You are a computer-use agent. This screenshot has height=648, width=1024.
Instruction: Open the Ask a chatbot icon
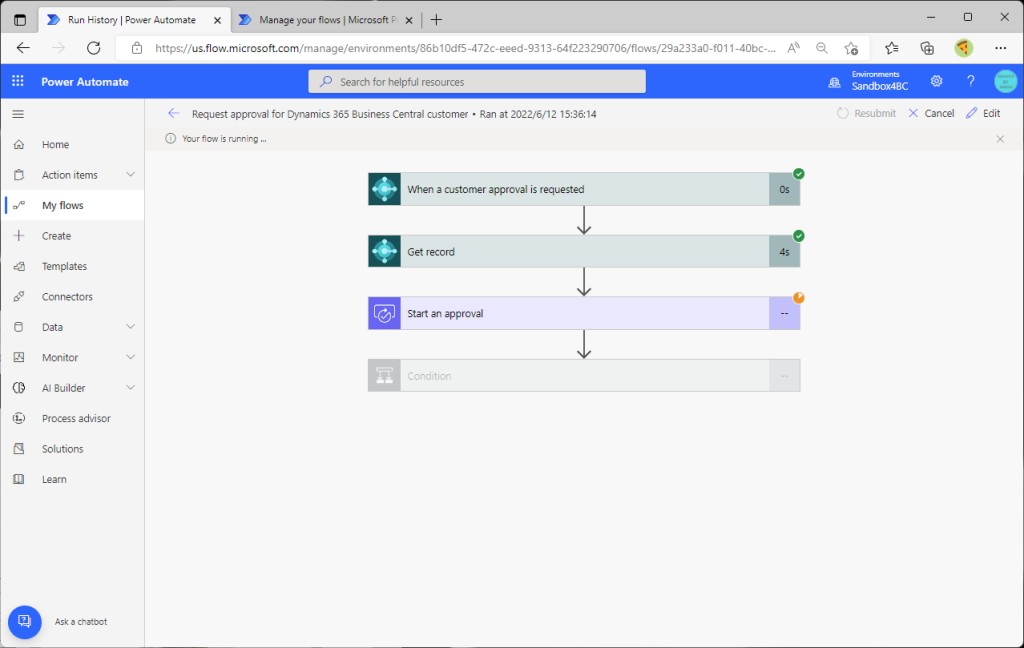(x=25, y=621)
